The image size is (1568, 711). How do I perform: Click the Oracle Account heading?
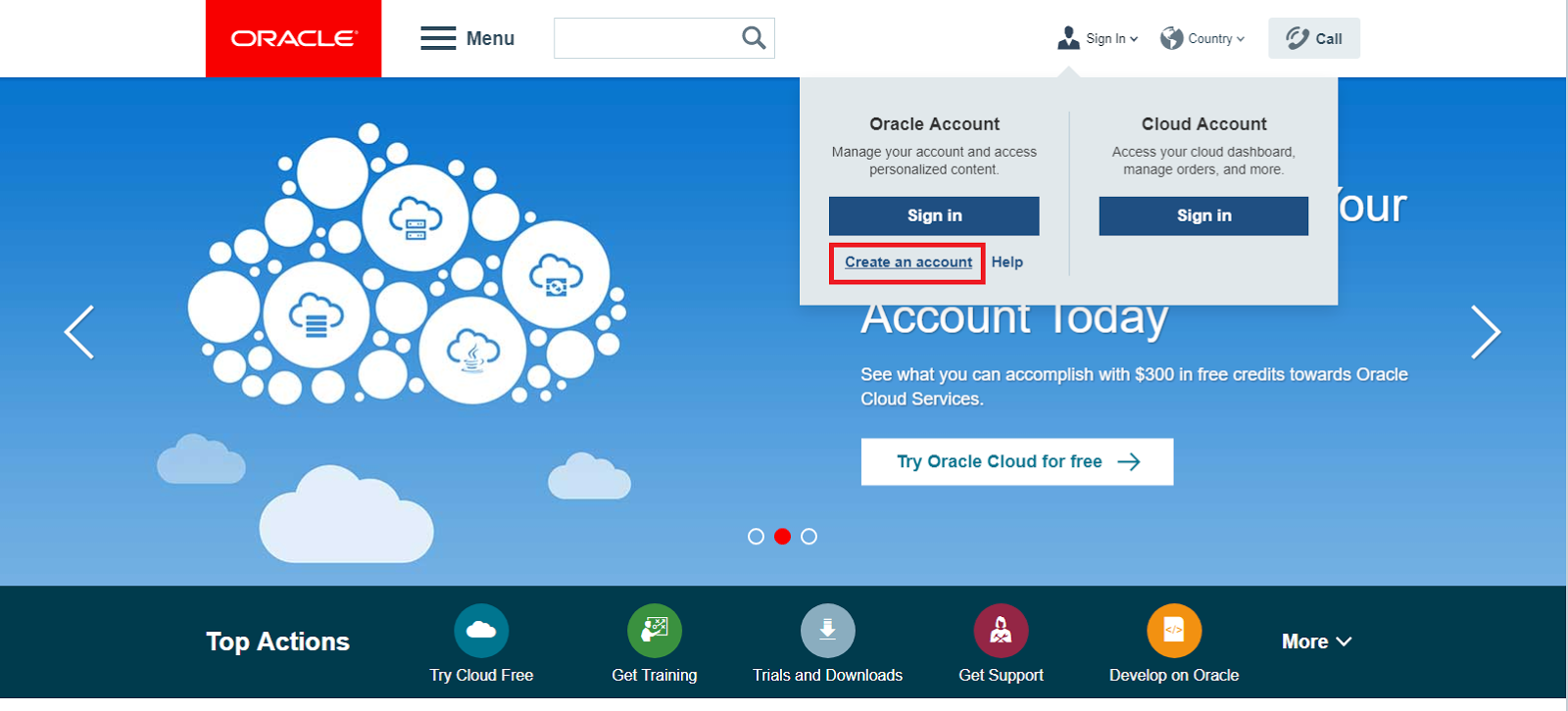coord(934,124)
